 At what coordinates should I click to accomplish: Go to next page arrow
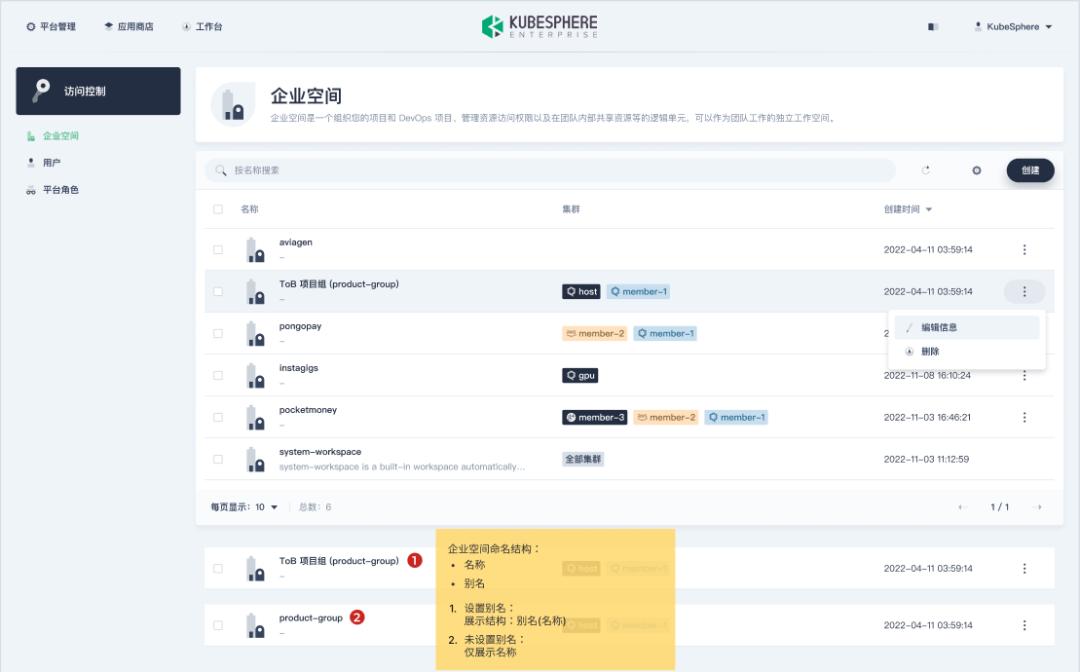pos(1037,507)
